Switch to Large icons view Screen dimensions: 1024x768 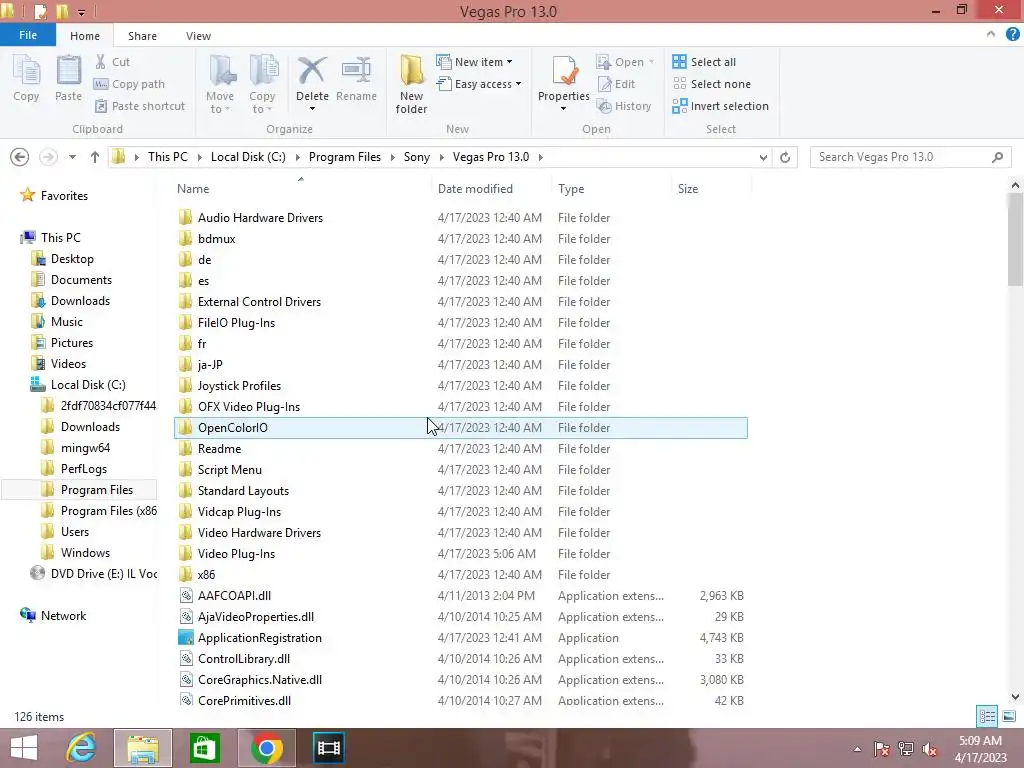[x=1008, y=716]
